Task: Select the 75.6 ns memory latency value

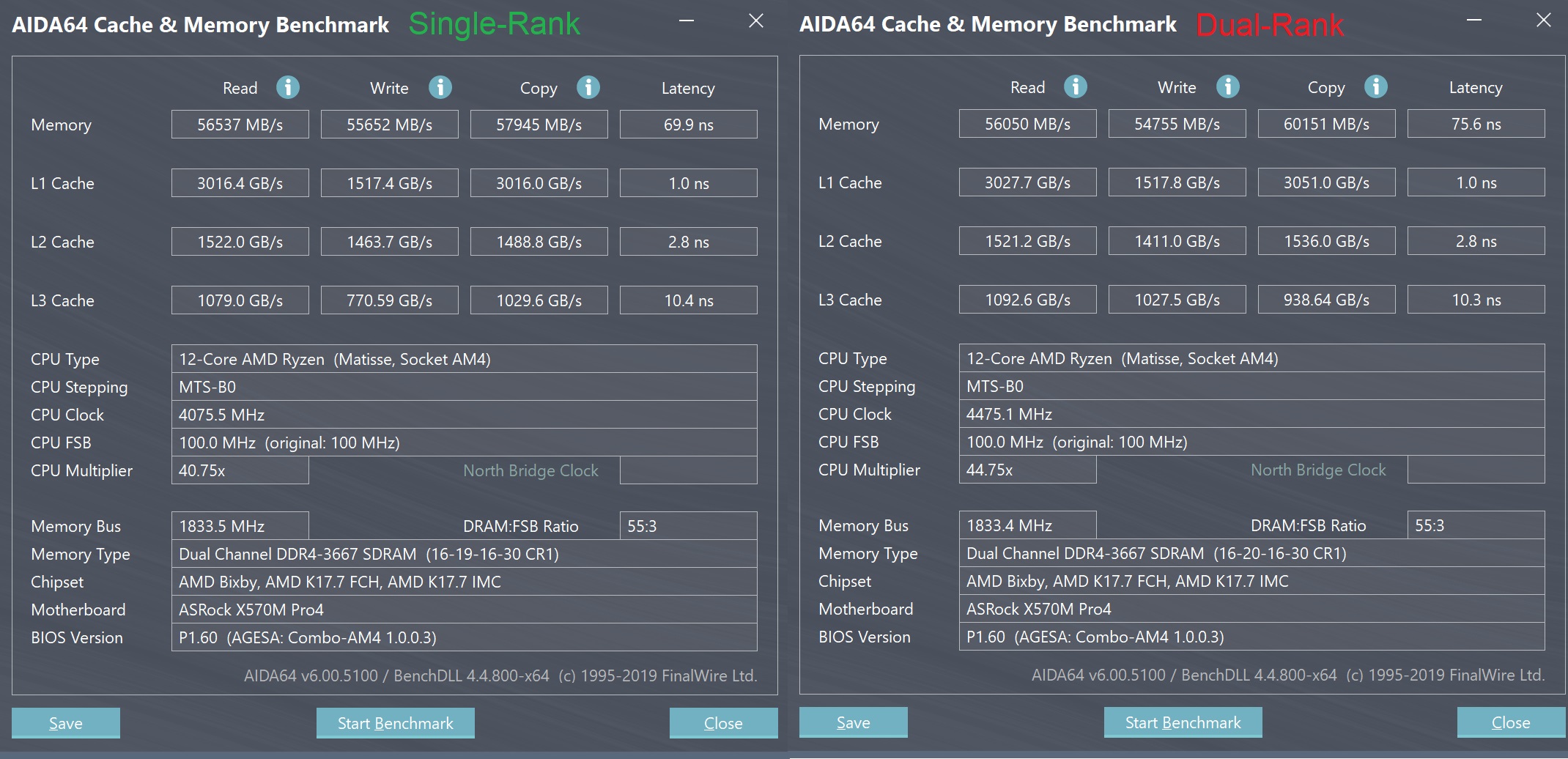Action: click(x=1476, y=124)
